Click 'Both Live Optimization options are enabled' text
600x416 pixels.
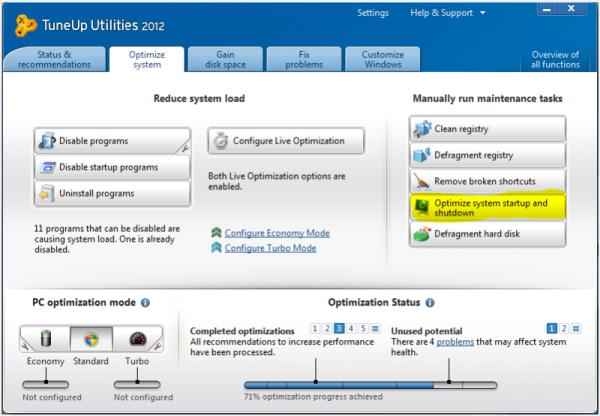tap(277, 181)
